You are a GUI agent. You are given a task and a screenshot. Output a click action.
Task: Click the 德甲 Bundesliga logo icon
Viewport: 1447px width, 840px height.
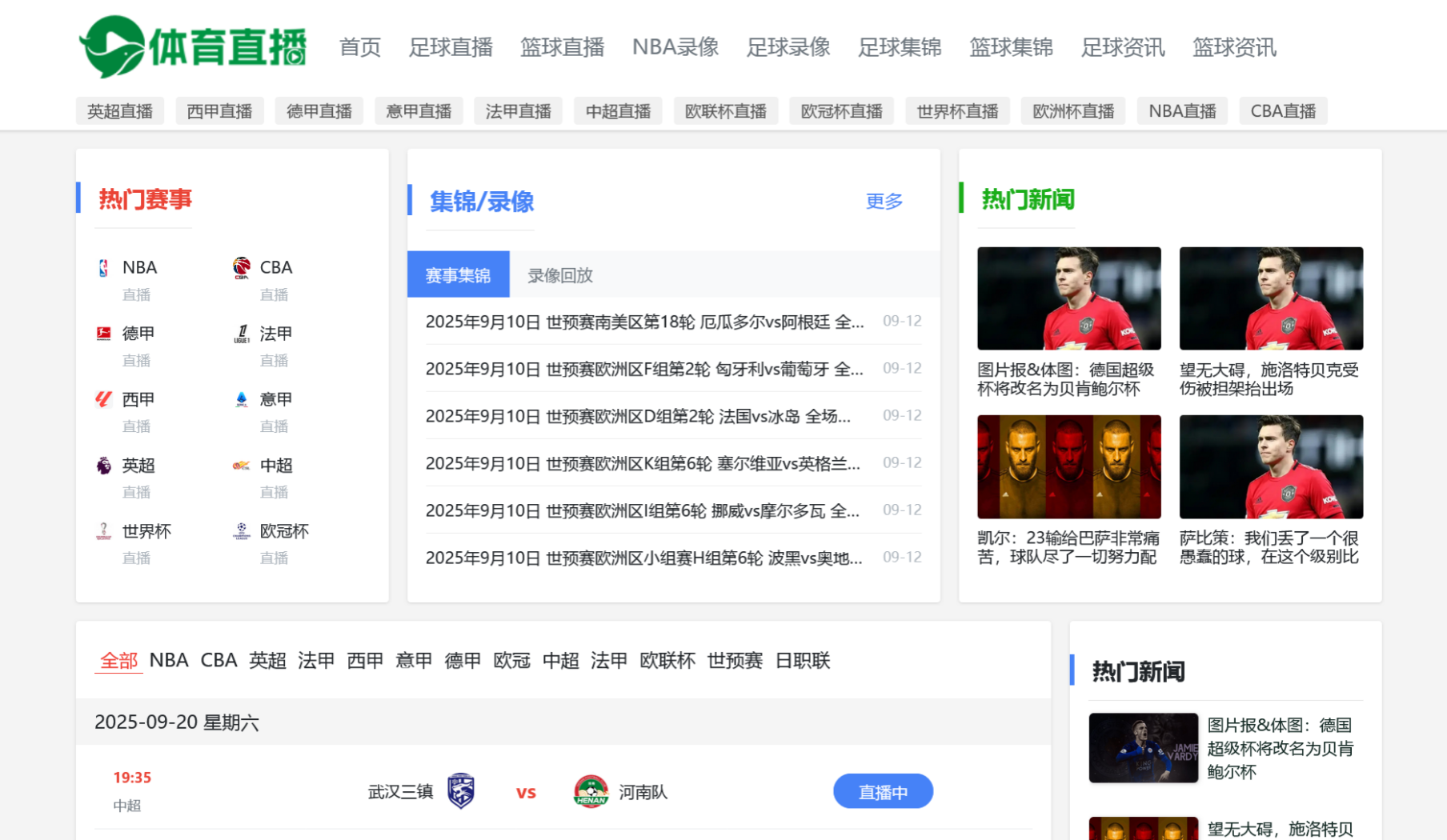point(103,334)
